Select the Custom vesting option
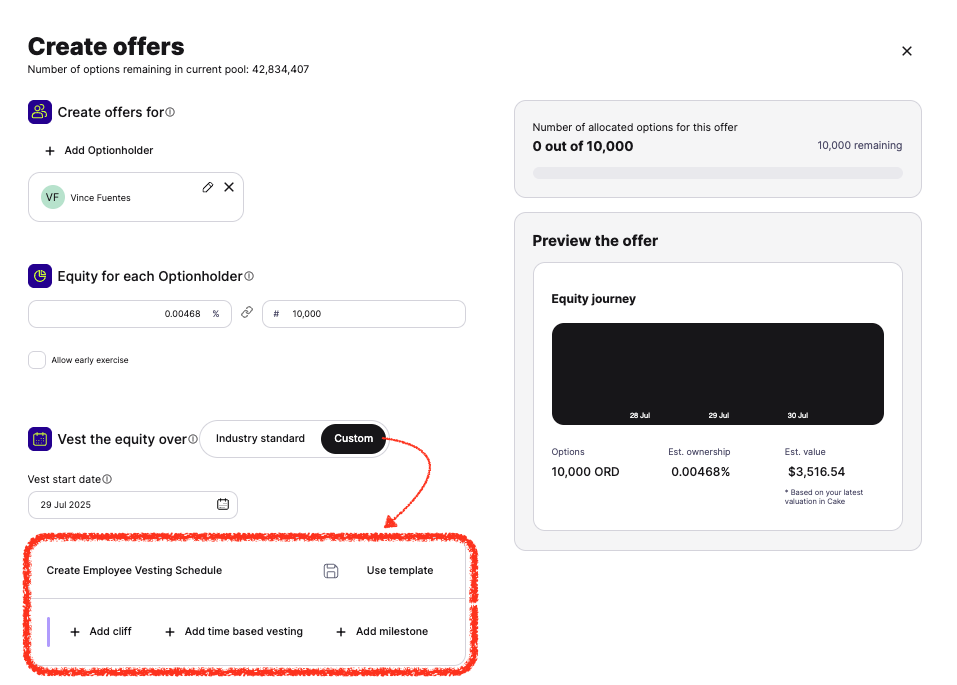This screenshot has width=957, height=685. [353, 438]
